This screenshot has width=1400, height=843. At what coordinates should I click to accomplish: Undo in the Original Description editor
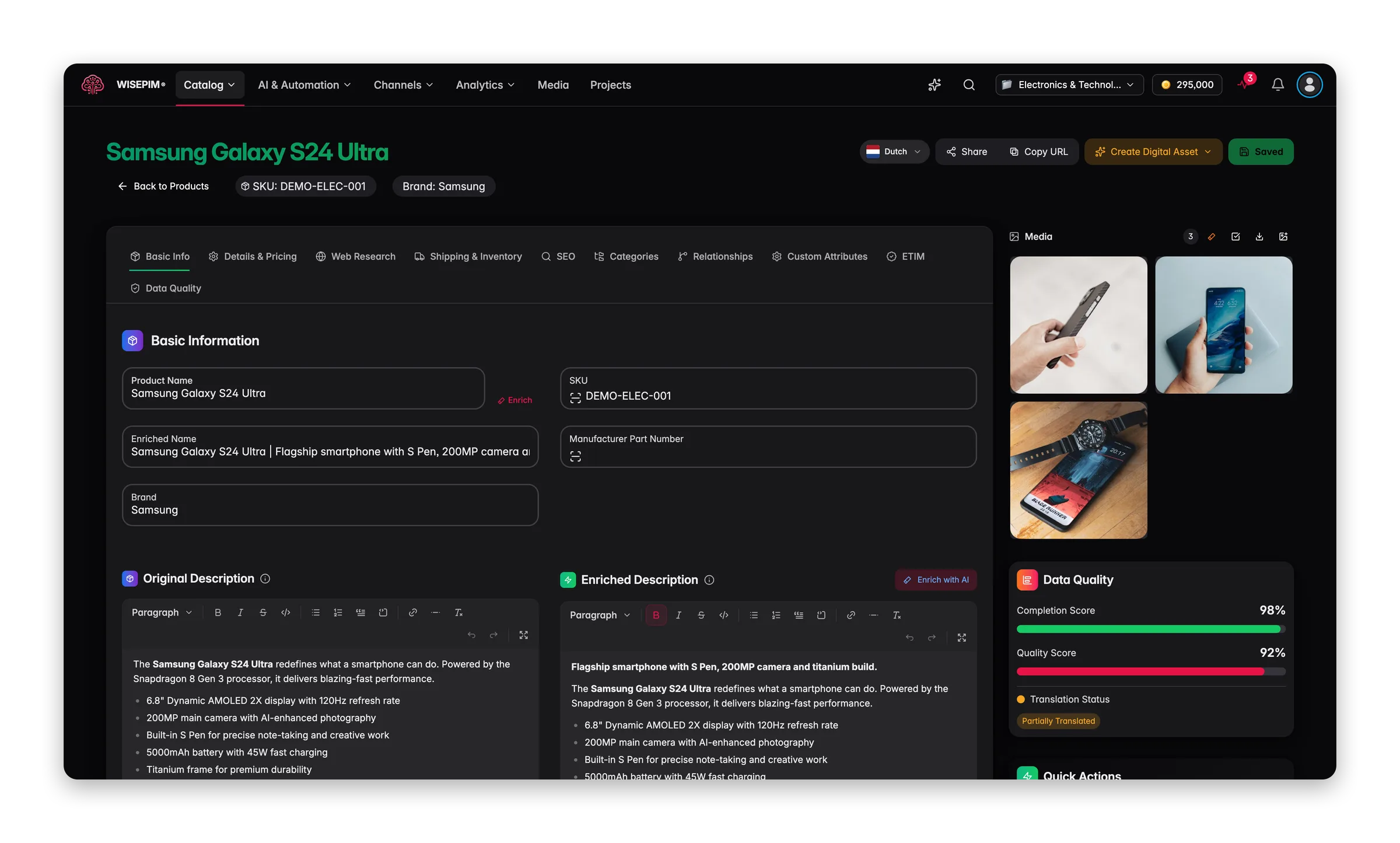coord(471,635)
